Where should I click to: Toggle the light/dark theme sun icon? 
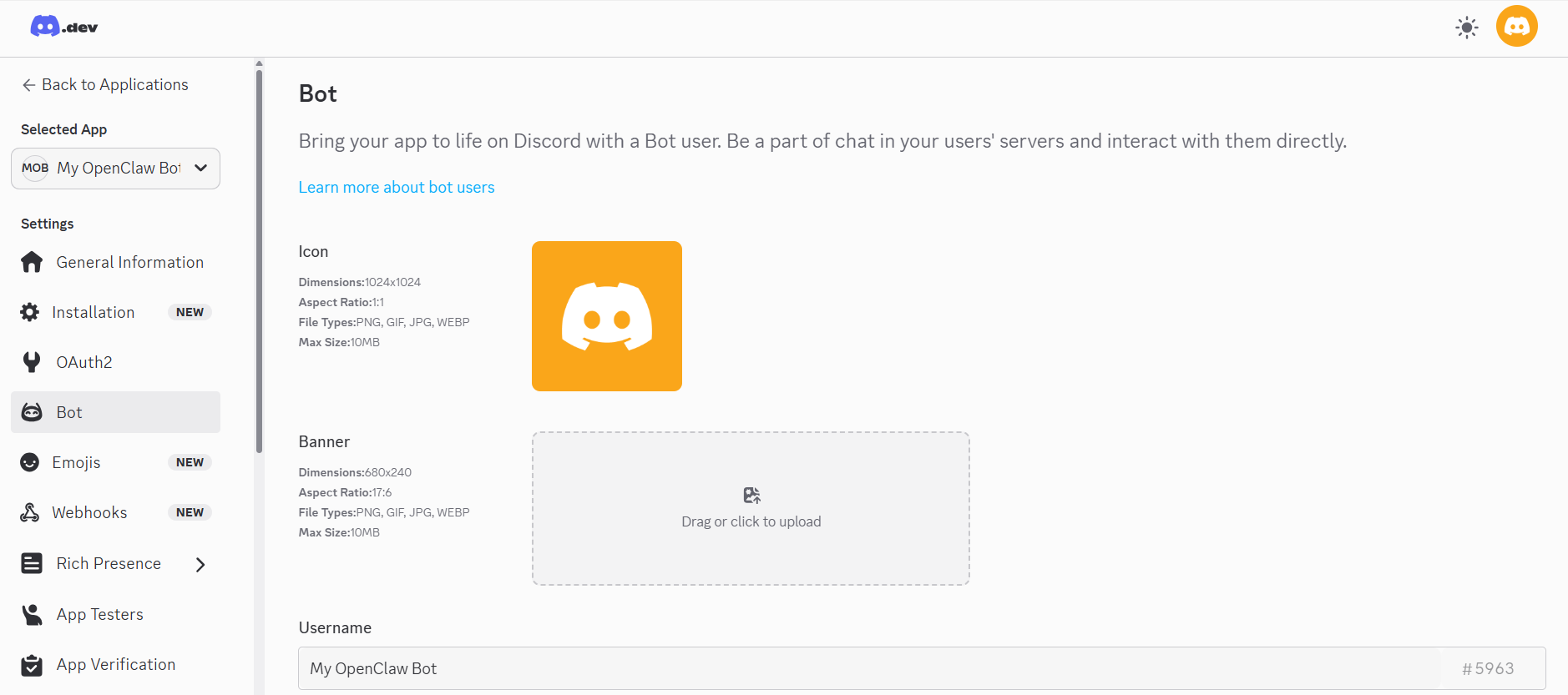pos(1466,28)
